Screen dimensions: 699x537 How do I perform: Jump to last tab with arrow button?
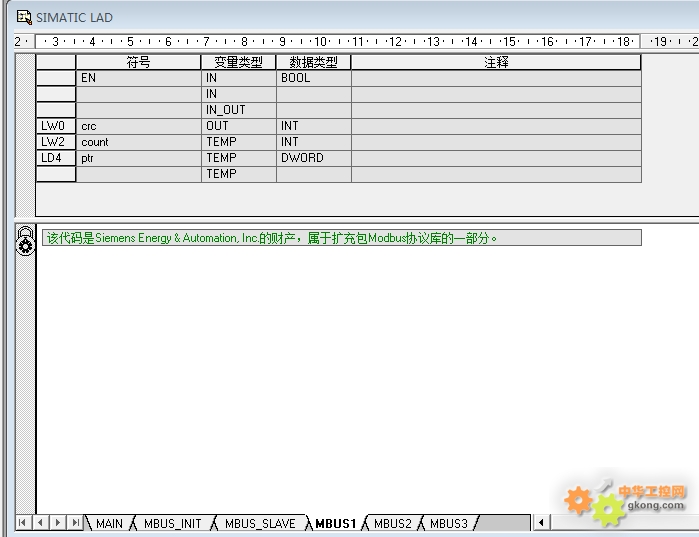[x=75, y=522]
